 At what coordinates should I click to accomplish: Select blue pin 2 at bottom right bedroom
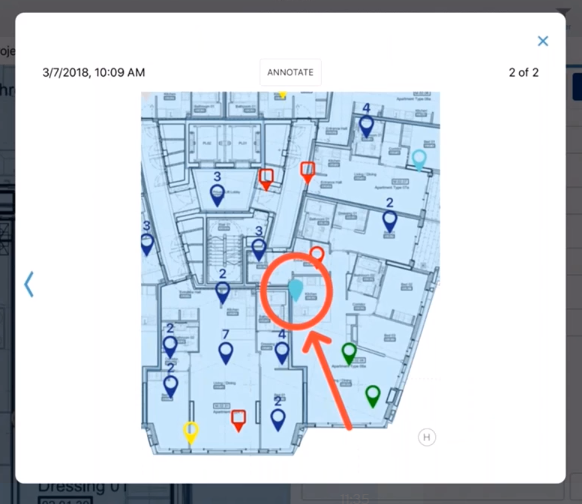tap(278, 420)
